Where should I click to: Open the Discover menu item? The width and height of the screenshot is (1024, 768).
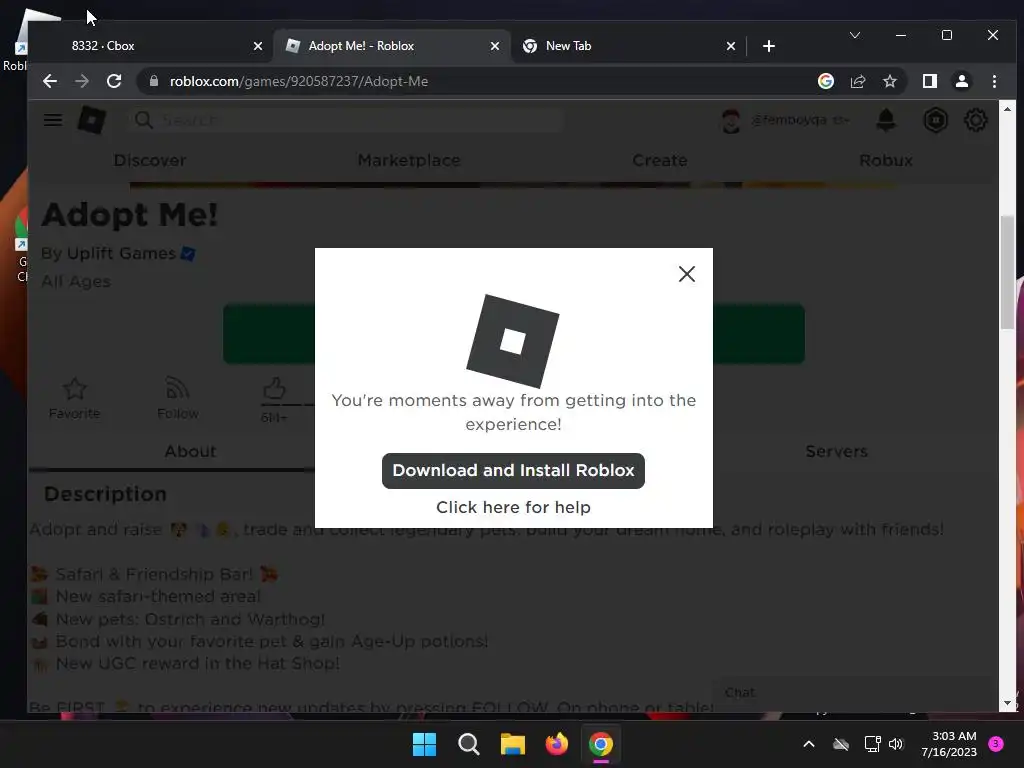(150, 160)
